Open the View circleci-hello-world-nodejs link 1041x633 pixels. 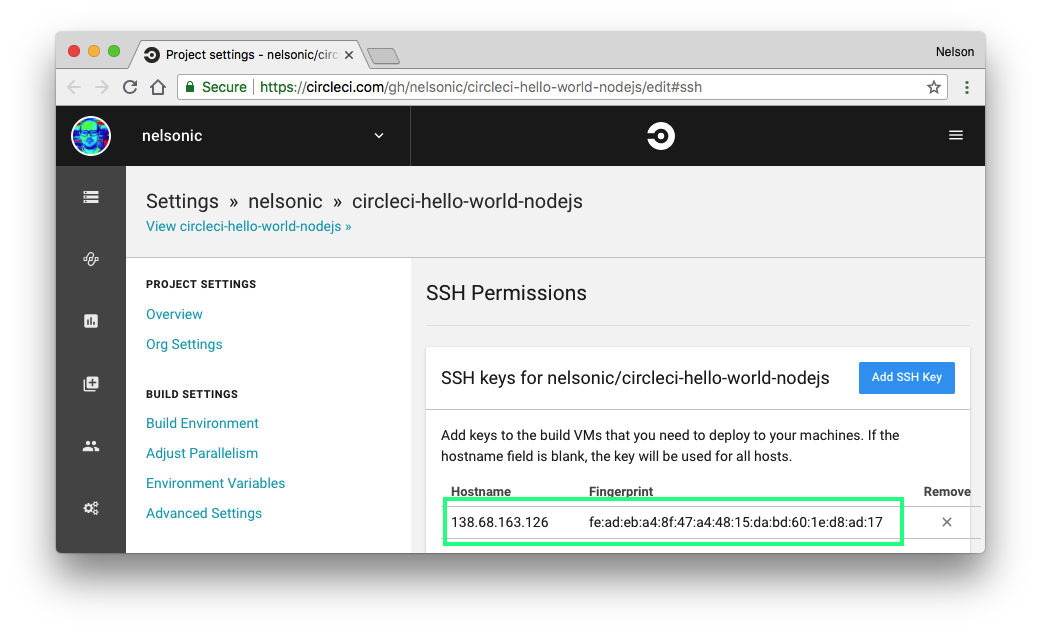(248, 226)
